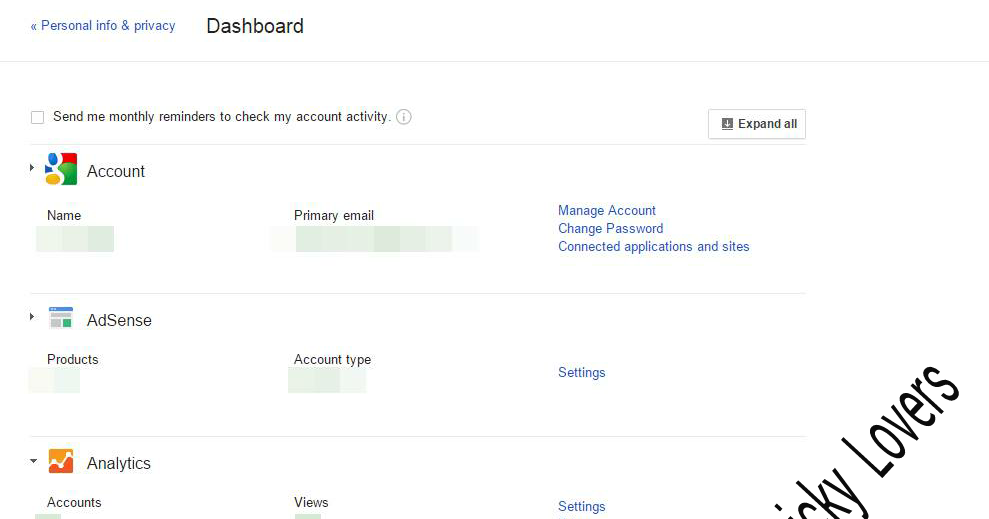Open AdSense Settings link
989x519 pixels.
(x=581, y=372)
